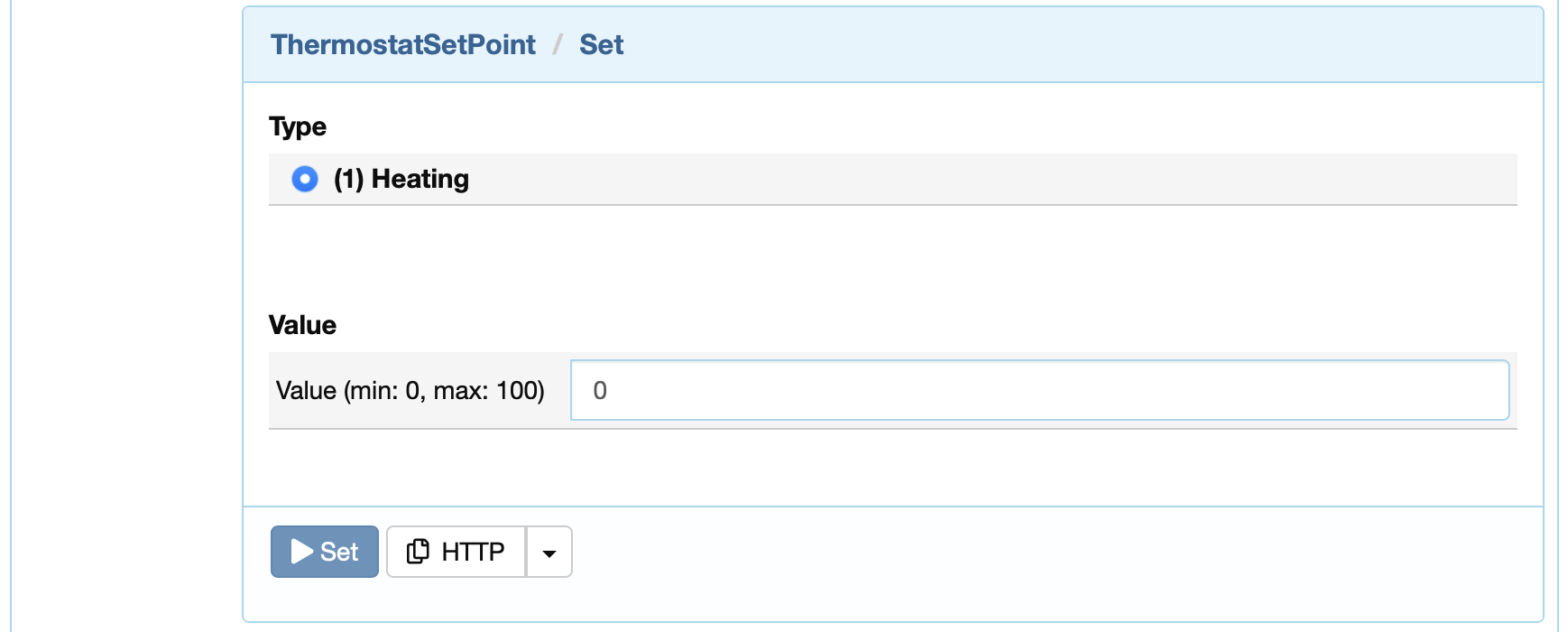Image resolution: width=1568 pixels, height=632 pixels.
Task: Click the light blue panel header bar
Action: 893,45
